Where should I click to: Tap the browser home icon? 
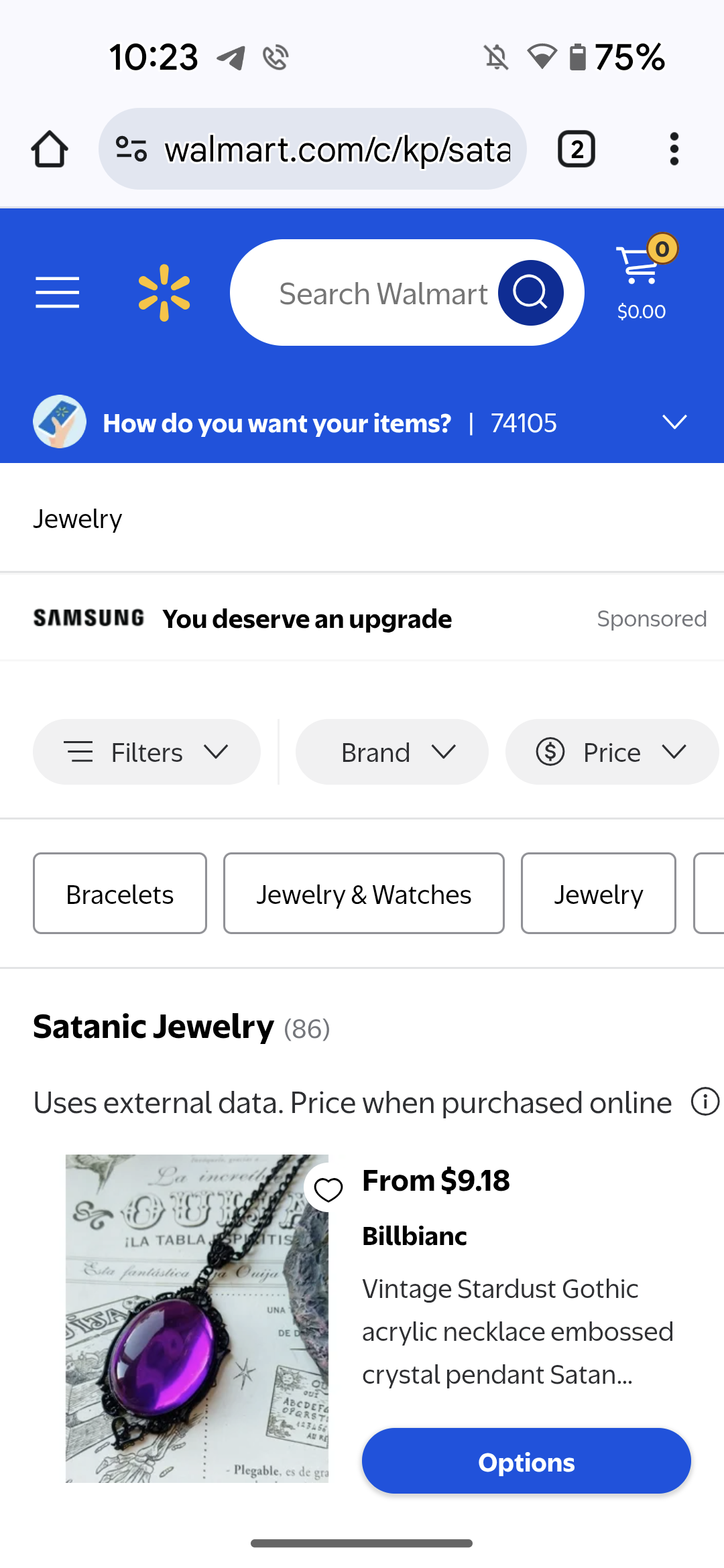pos(50,149)
